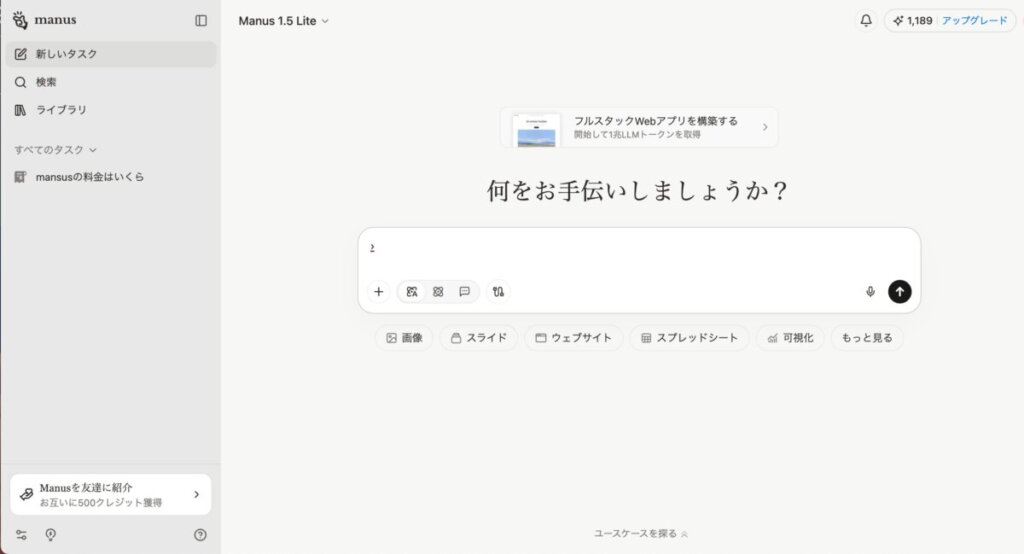The height and width of the screenshot is (554, 1024).
Task: Click the plus attach button
Action: coord(379,292)
